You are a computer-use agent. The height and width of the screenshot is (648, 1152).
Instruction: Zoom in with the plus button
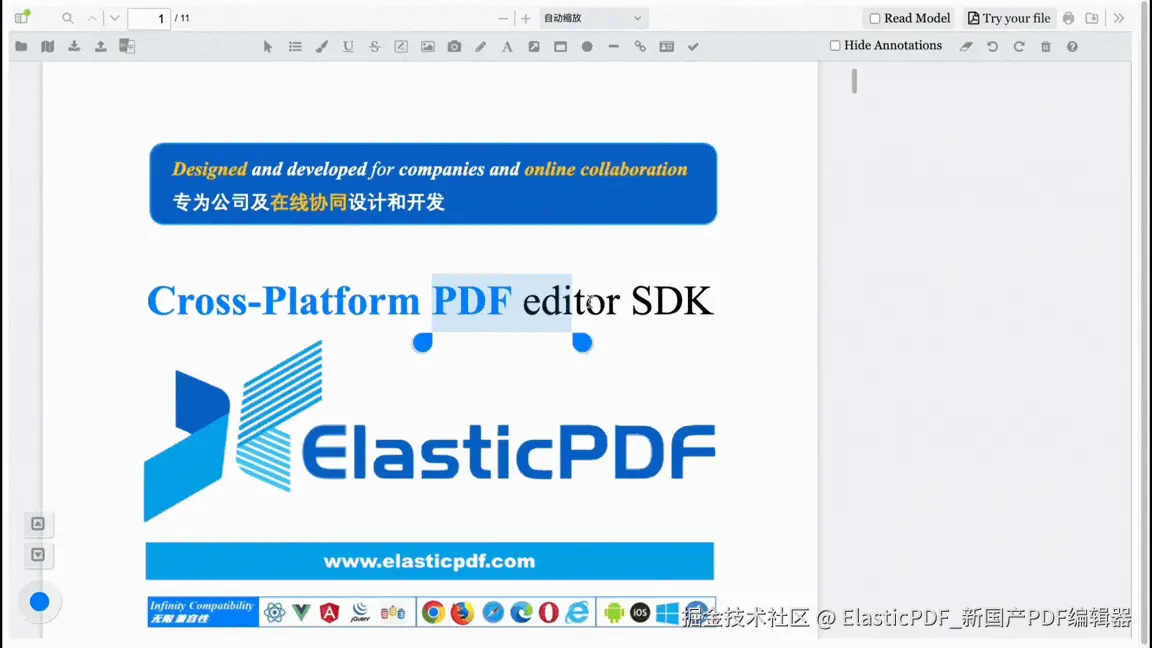point(525,18)
